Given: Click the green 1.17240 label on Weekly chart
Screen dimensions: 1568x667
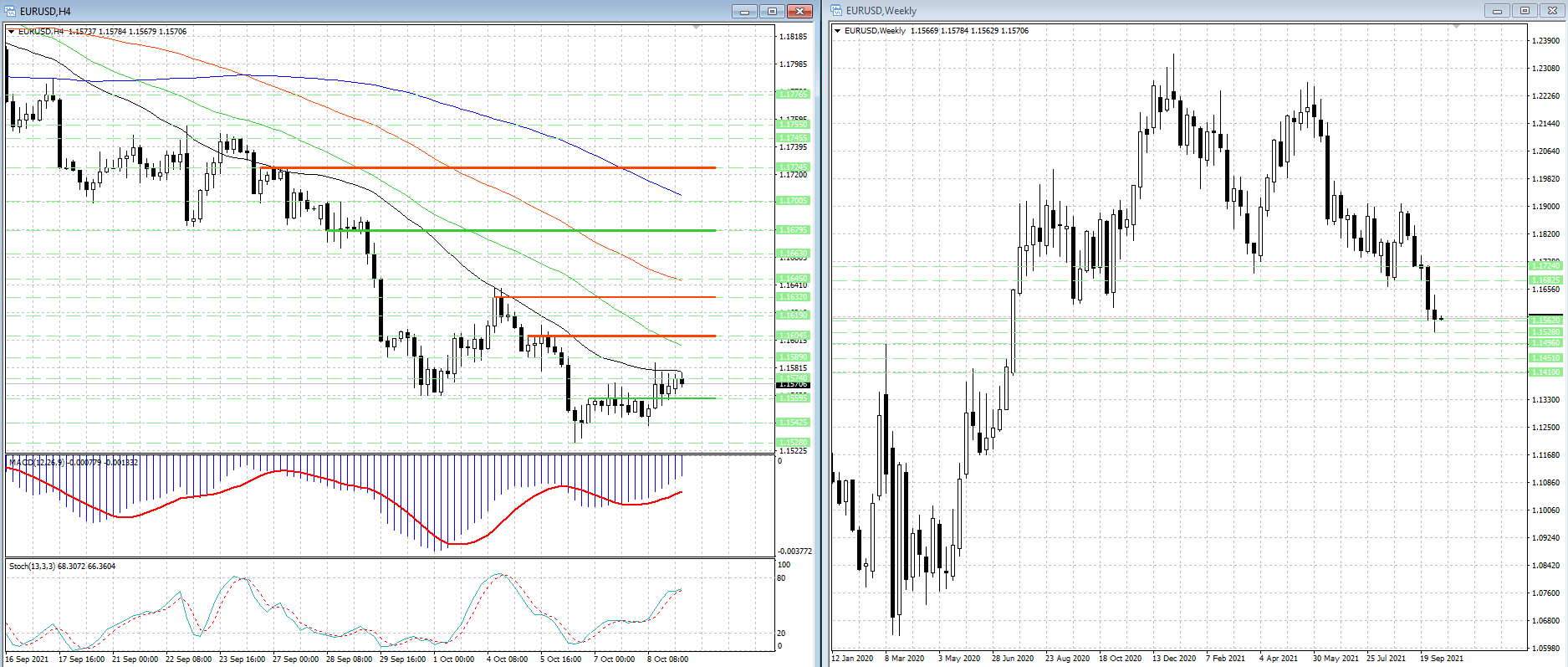Looking at the screenshot, I should point(1545,266).
